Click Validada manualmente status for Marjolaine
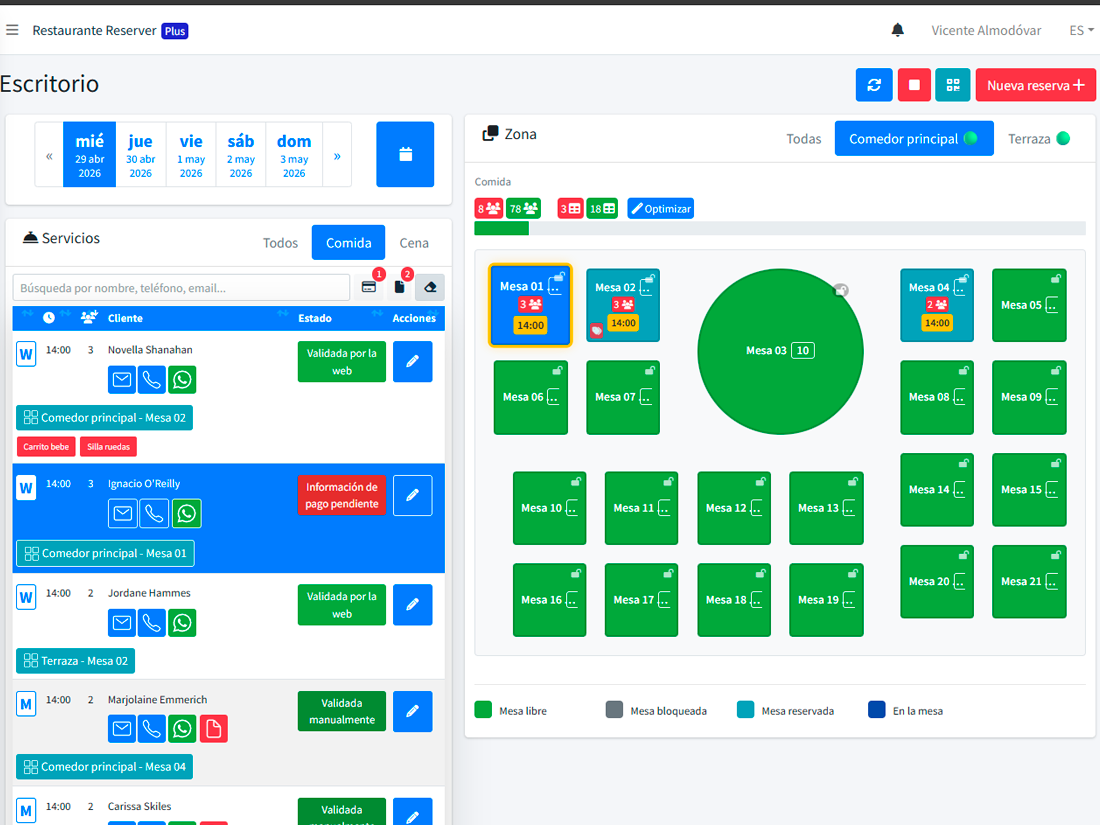The image size is (1100, 825). [x=342, y=711]
